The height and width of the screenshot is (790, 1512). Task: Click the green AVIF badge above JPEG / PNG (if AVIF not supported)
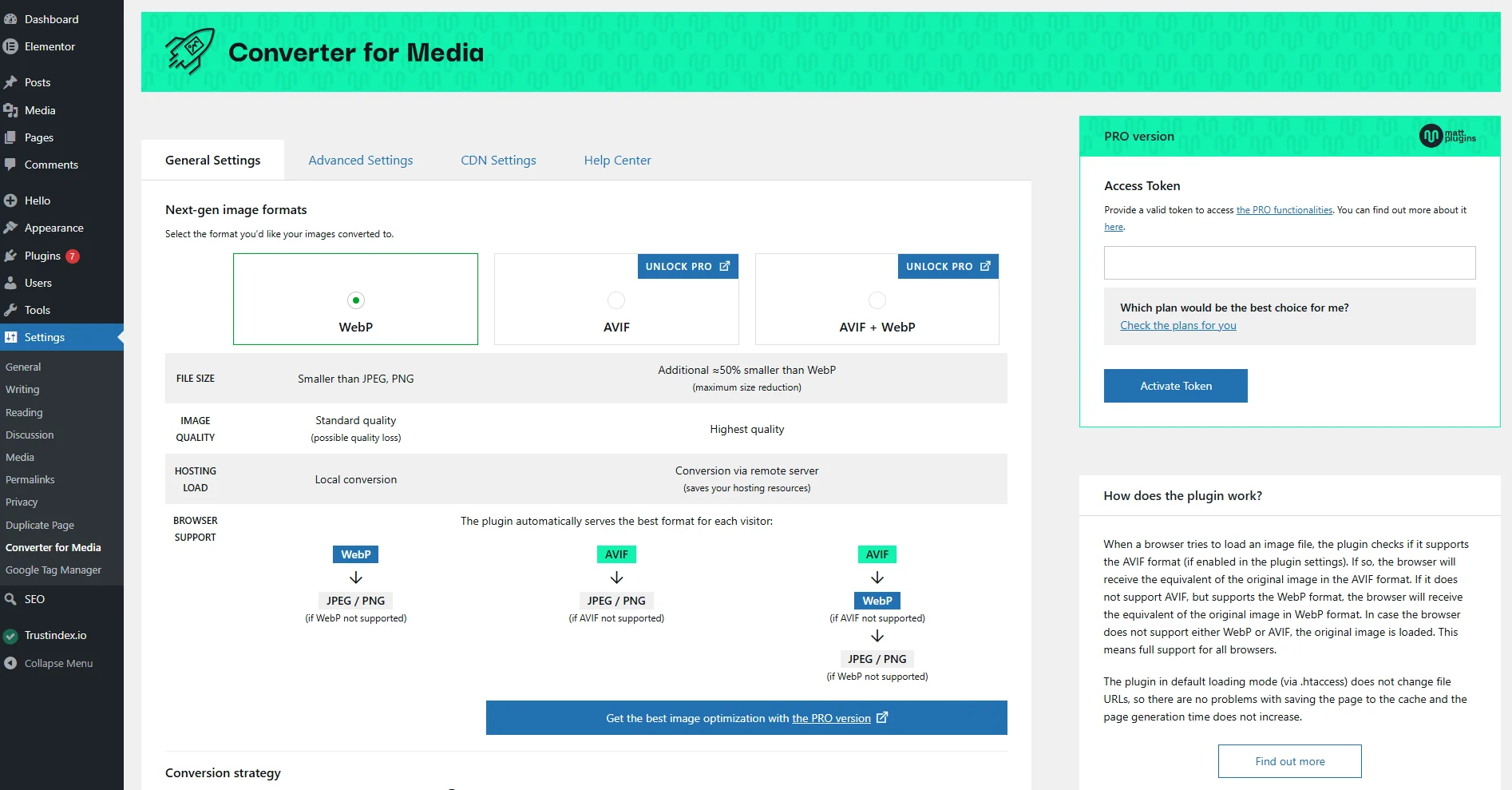pos(616,554)
